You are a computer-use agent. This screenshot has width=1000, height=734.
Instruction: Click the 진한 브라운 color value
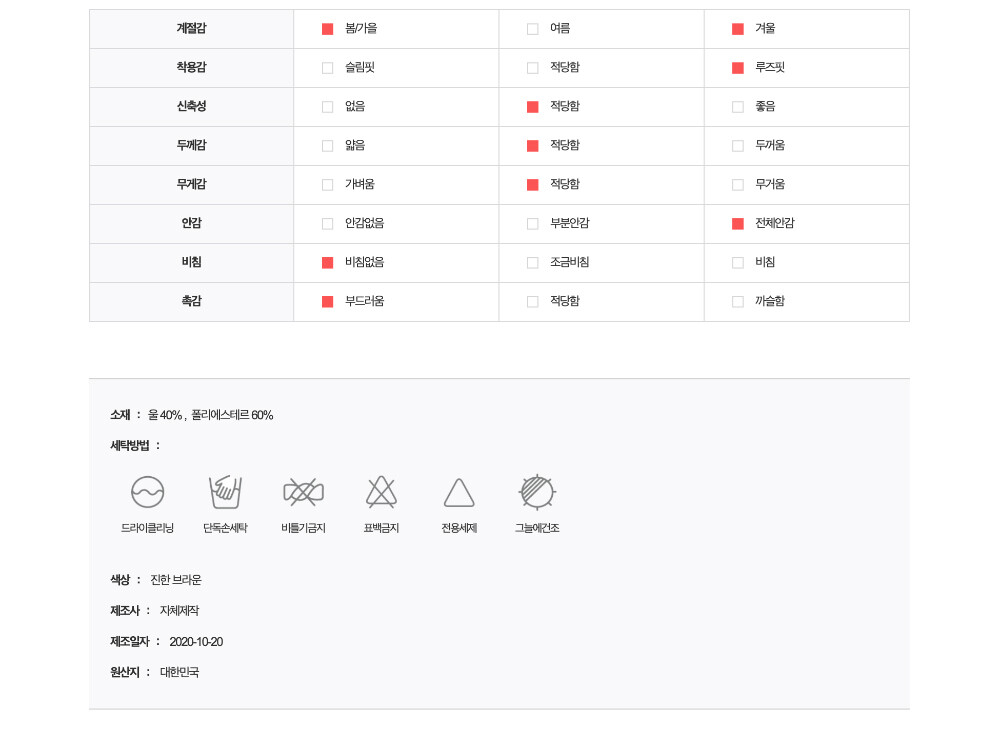[176, 580]
